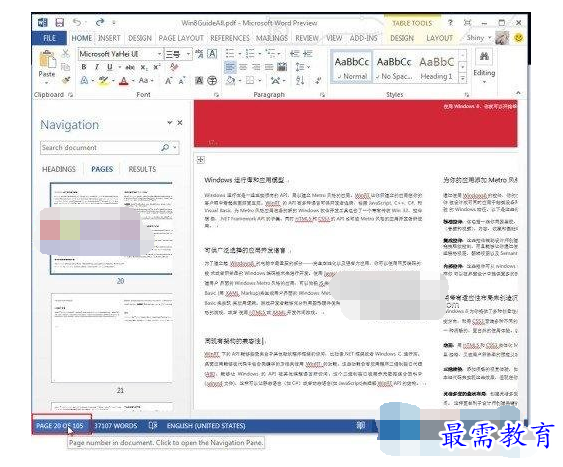Screen dimensions: 563x467
Task: Click the Save icon in quick access toolbar
Action: (x=60, y=23)
